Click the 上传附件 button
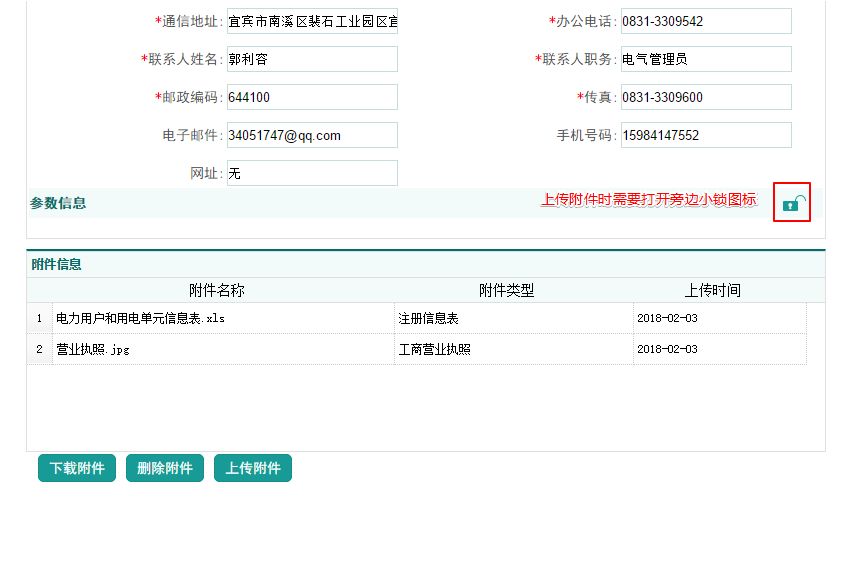 coord(253,468)
